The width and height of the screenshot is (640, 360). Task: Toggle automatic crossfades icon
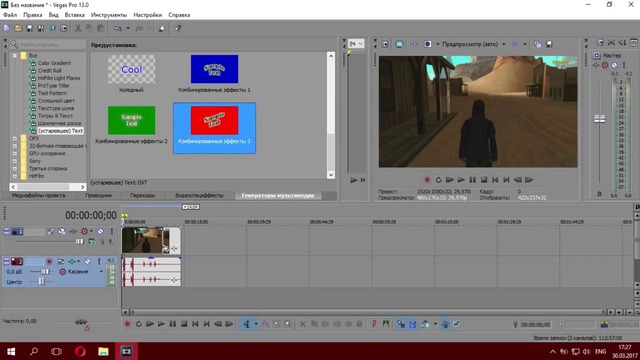(413, 324)
